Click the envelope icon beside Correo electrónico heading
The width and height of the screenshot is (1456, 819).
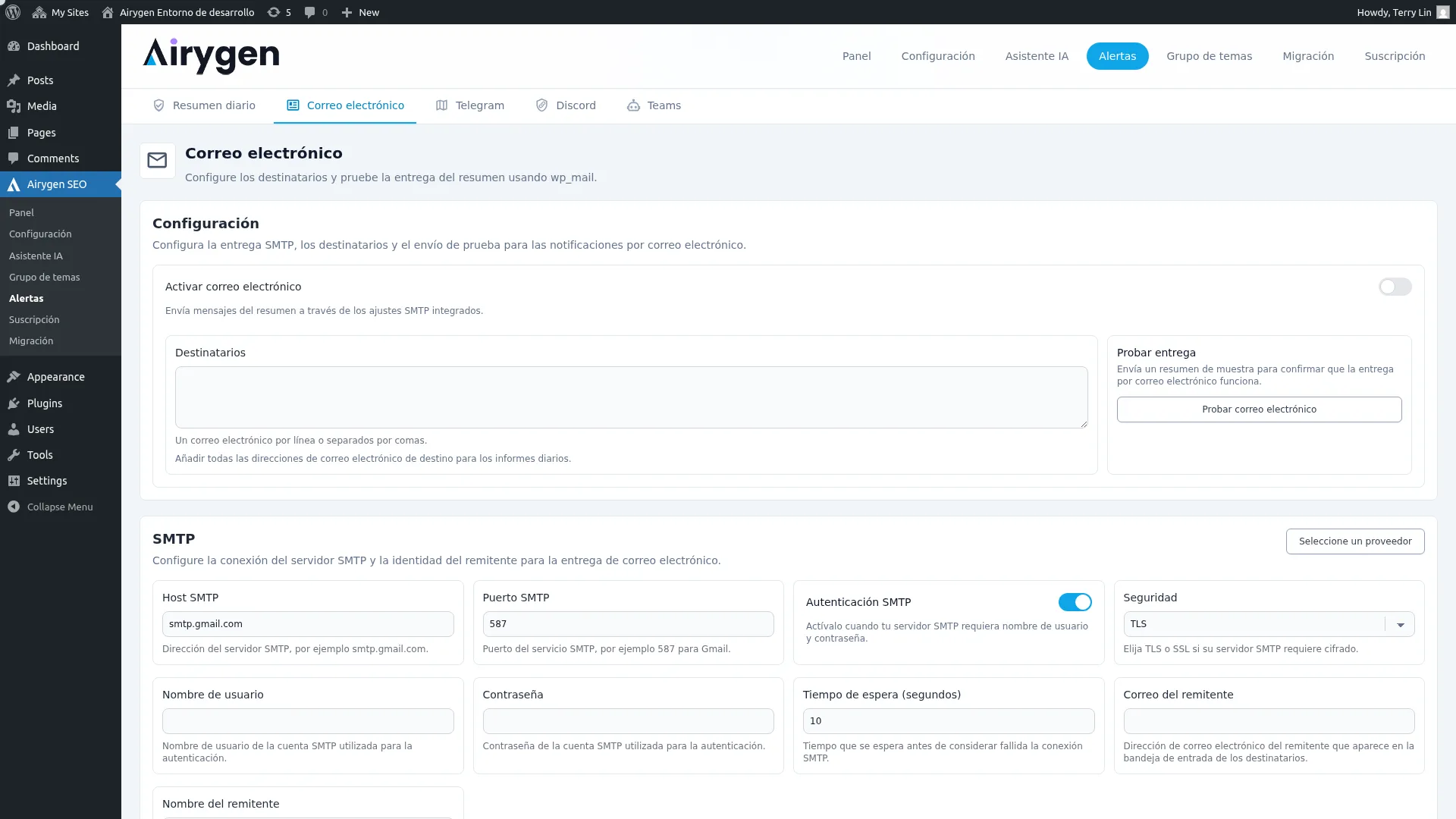pos(157,161)
